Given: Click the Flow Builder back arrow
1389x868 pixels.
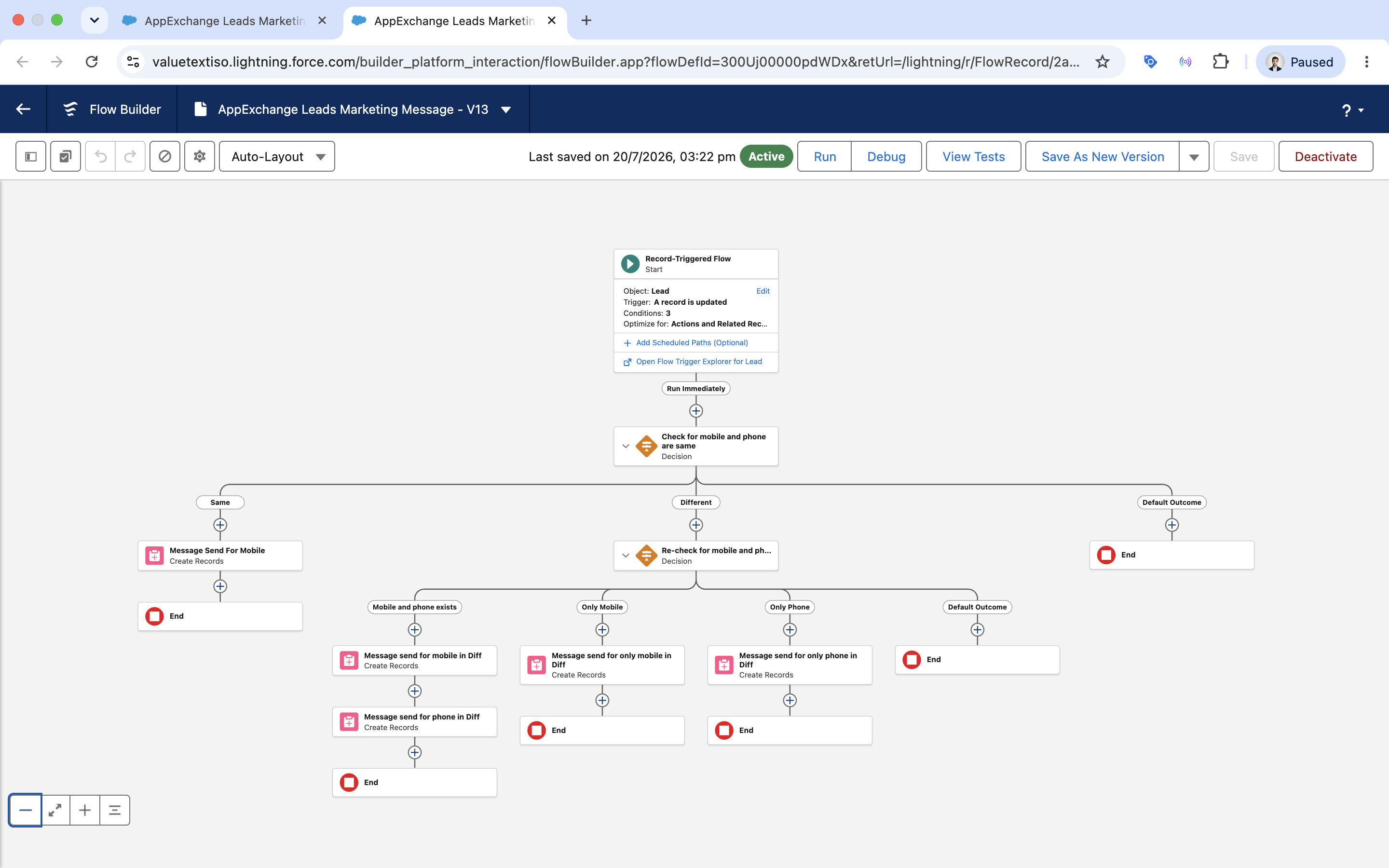Looking at the screenshot, I should pyautogui.click(x=23, y=109).
